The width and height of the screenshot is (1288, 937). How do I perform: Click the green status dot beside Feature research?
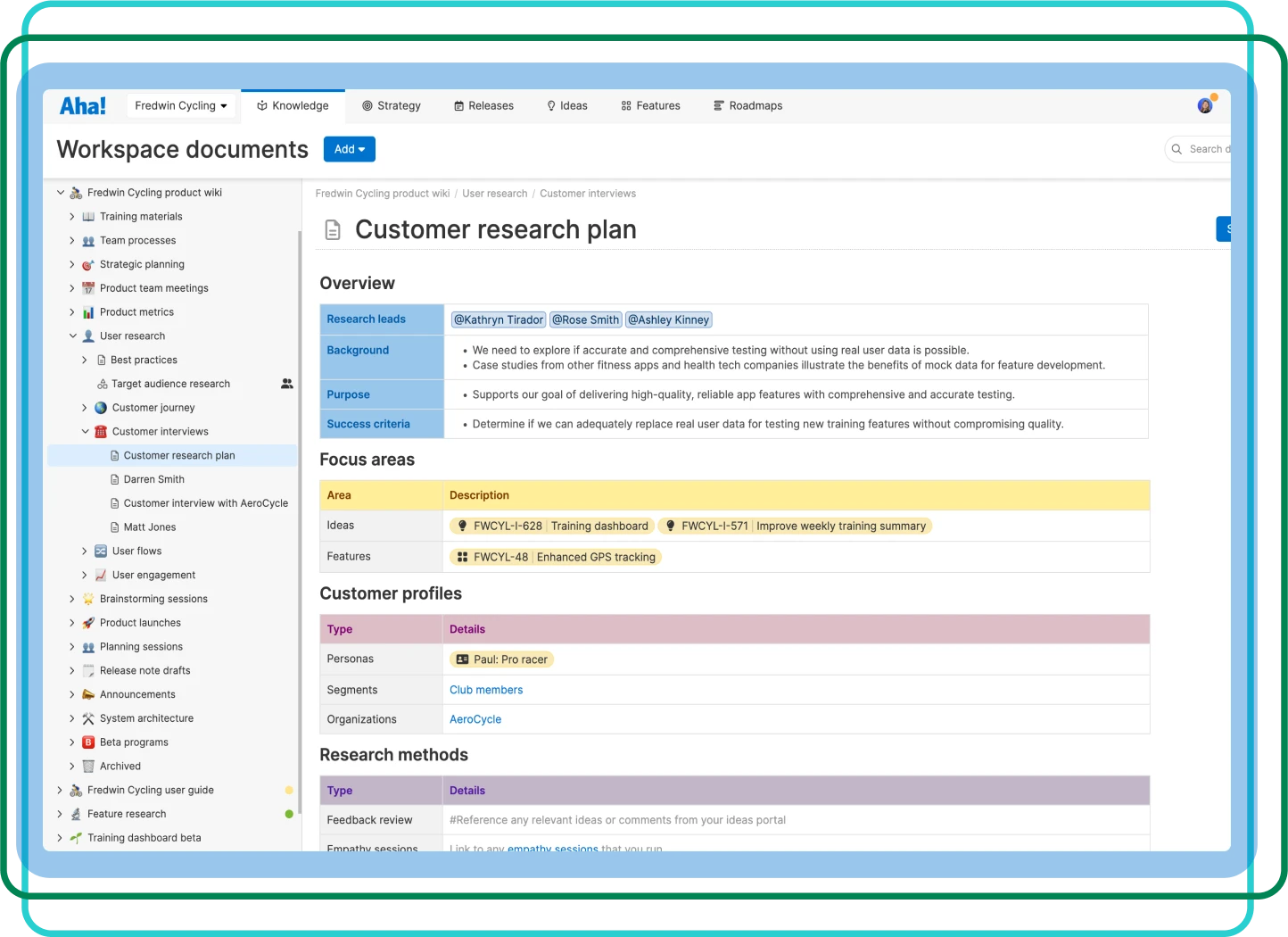(289, 814)
